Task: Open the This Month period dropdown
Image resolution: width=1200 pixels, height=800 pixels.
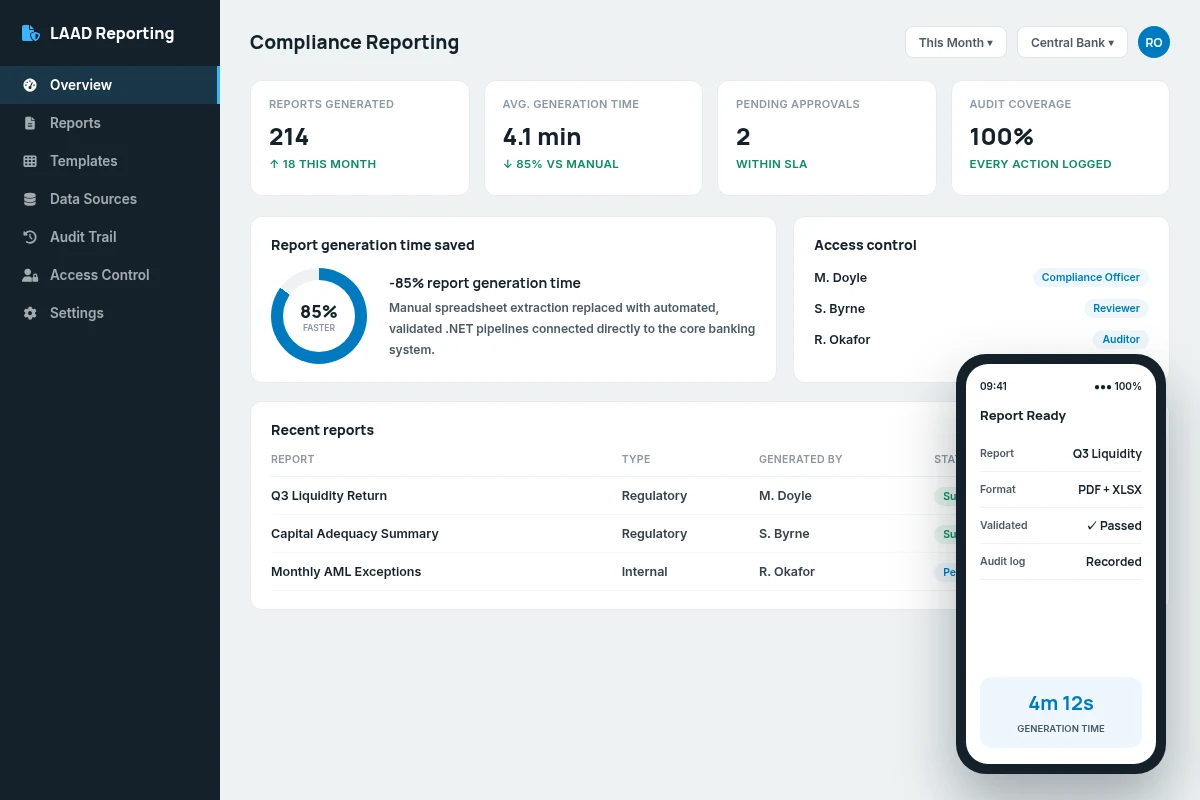Action: 956,42
